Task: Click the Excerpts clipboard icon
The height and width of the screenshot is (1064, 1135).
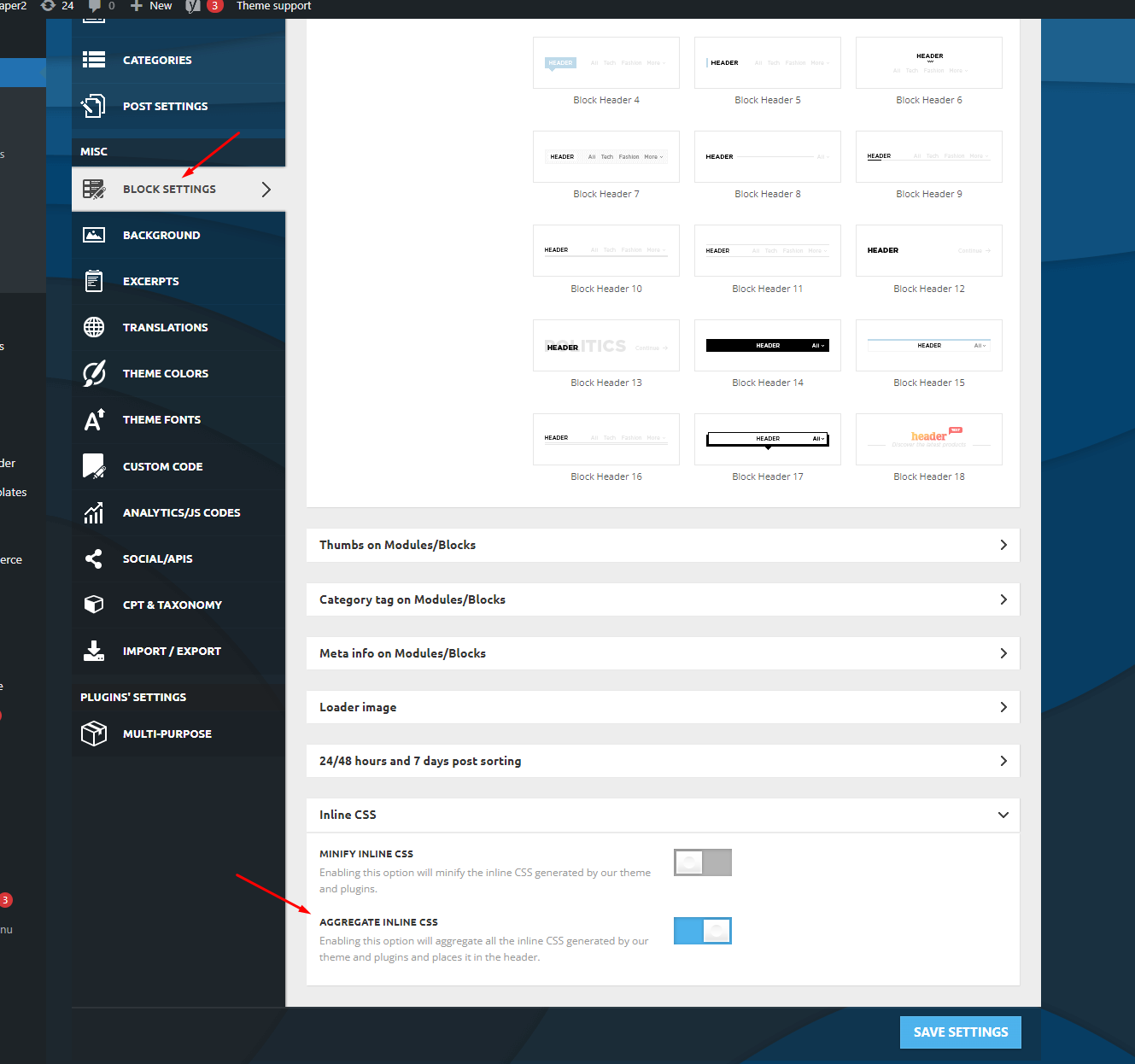Action: [94, 281]
